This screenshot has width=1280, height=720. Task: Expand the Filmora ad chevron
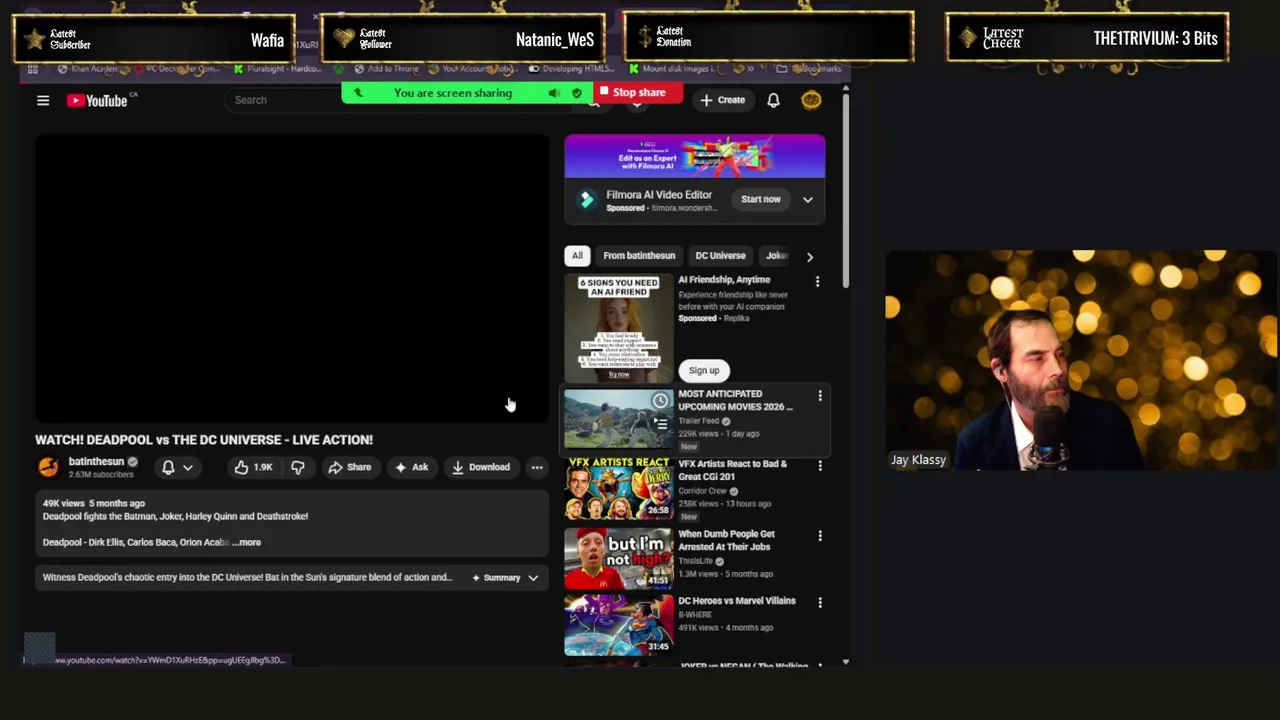click(808, 199)
